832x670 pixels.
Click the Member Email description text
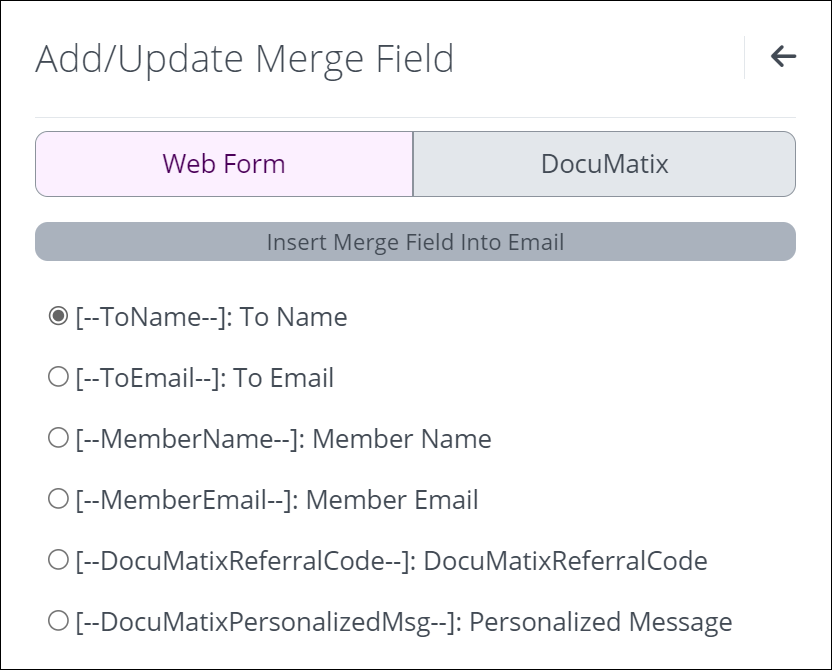(392, 500)
